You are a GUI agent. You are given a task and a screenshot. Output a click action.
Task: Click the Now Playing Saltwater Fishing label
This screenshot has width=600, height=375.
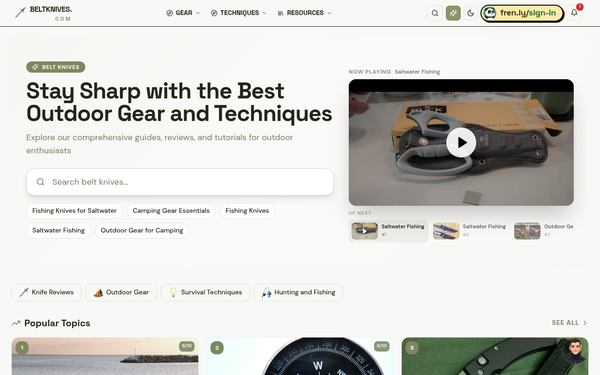click(x=394, y=72)
